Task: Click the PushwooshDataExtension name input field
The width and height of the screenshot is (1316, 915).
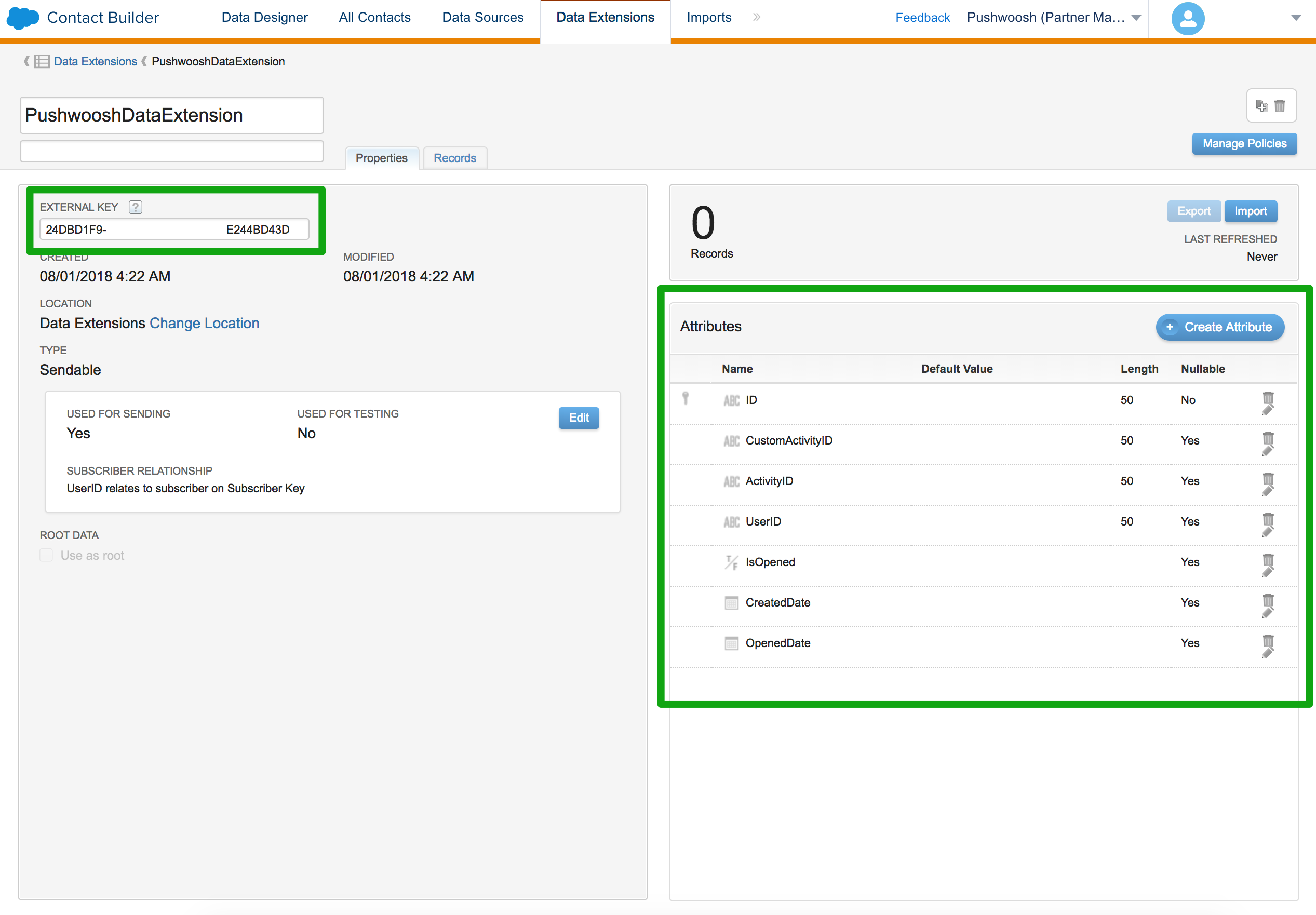Action: (x=171, y=115)
